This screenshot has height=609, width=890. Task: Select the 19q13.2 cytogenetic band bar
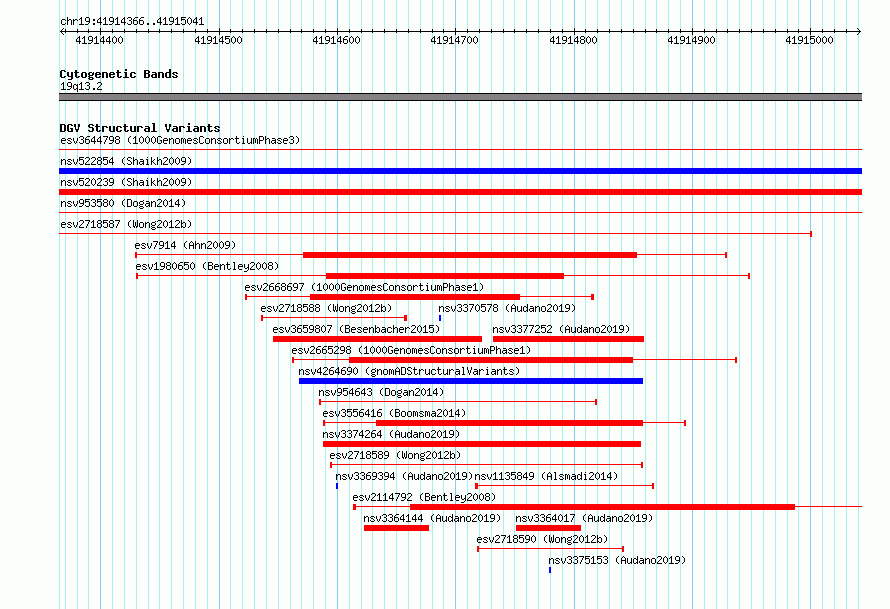[x=460, y=97]
